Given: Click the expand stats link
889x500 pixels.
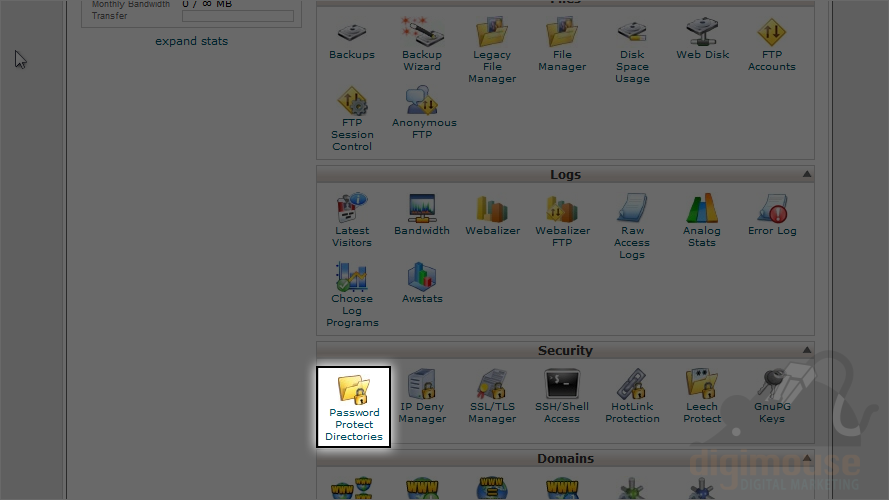Looking at the screenshot, I should (192, 41).
